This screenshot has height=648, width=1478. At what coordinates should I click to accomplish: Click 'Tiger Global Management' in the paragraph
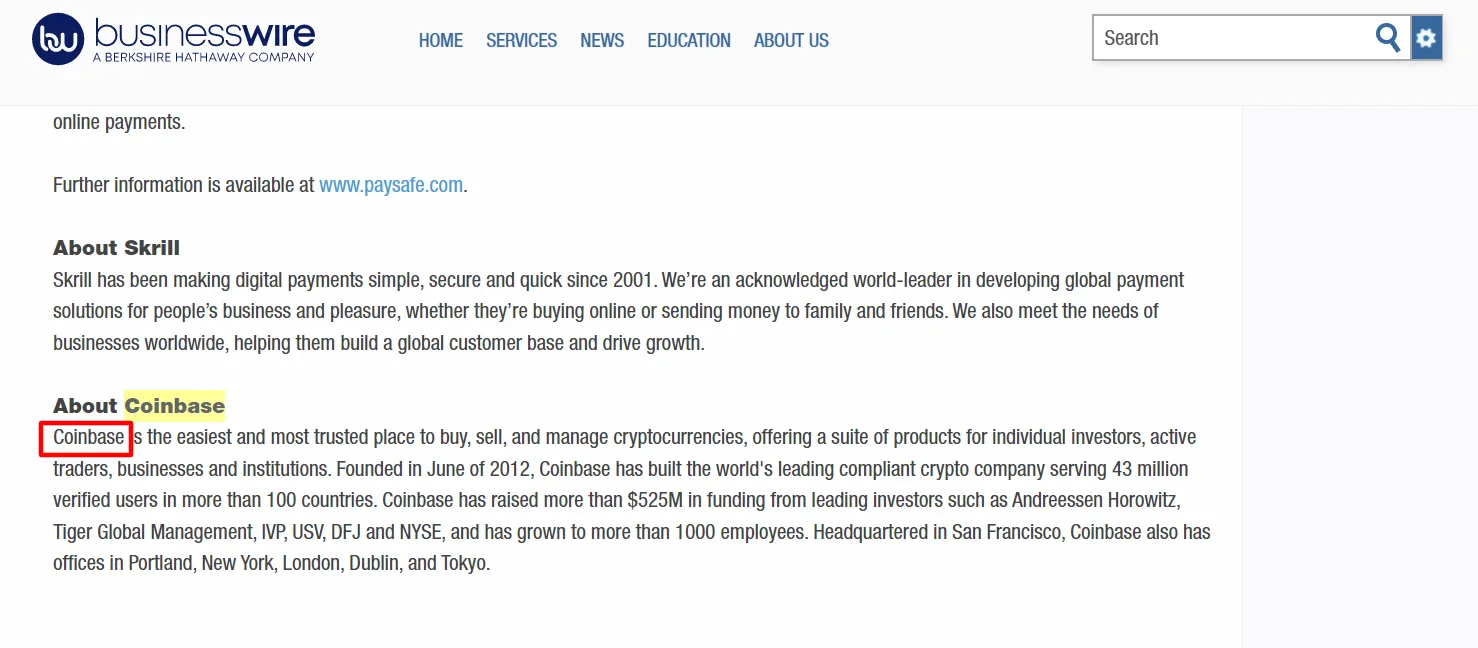[x=154, y=532]
